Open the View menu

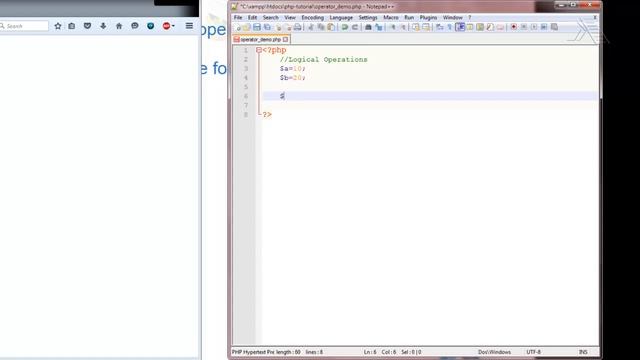pos(290,18)
